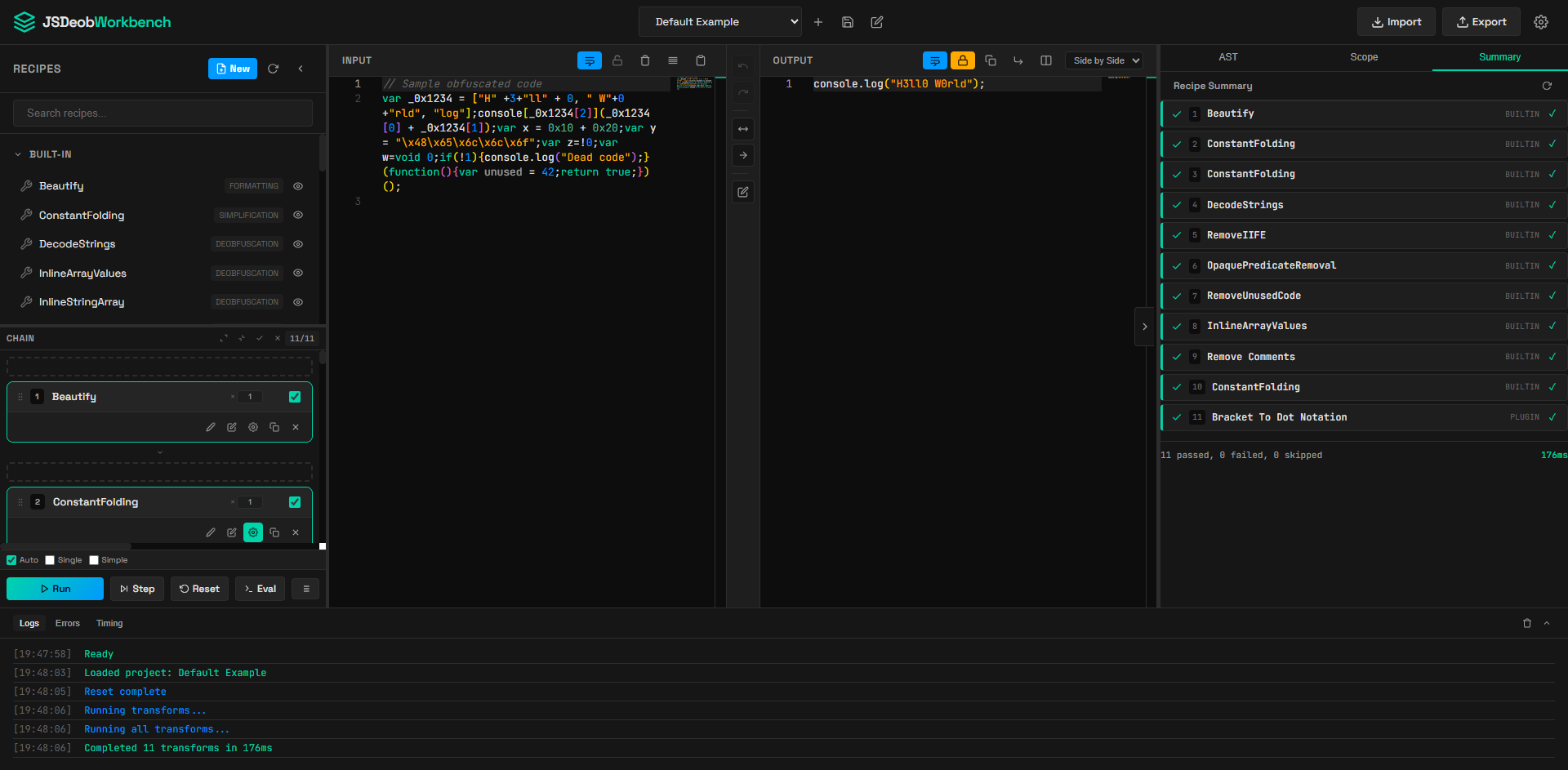This screenshot has height=770, width=1568.
Task: Click the right-arrow button between editors
Action: click(x=743, y=155)
